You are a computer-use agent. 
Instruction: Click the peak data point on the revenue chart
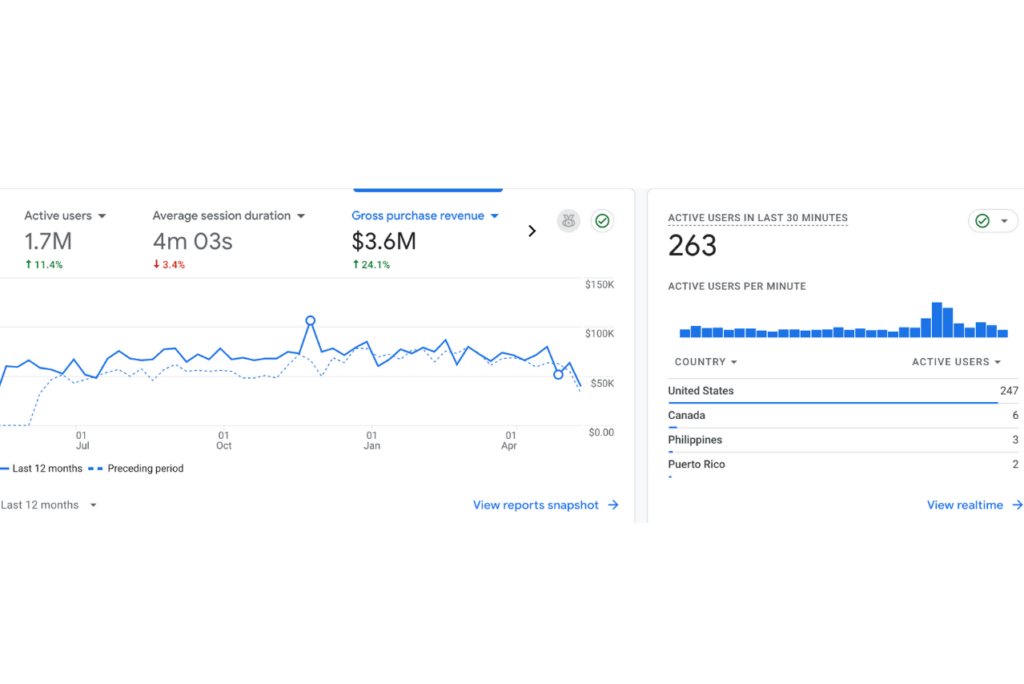(x=310, y=321)
